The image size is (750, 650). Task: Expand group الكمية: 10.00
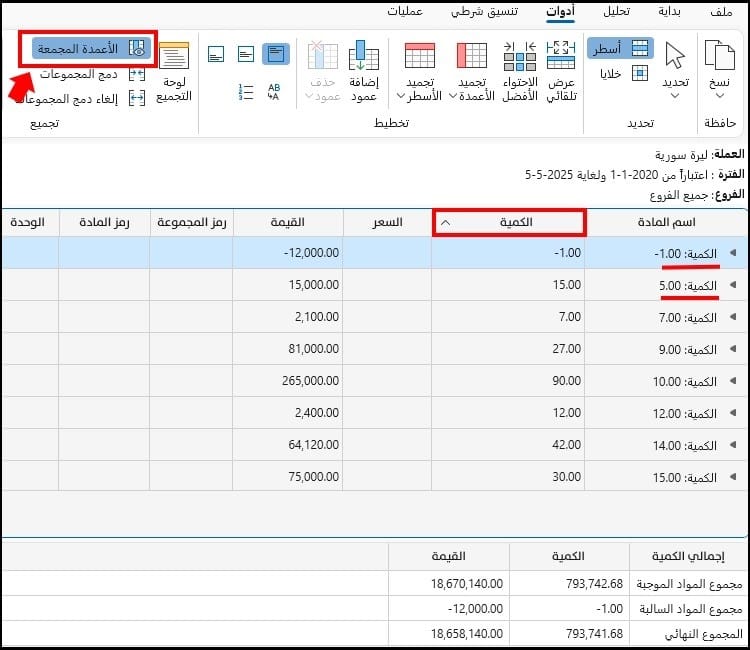tap(733, 381)
